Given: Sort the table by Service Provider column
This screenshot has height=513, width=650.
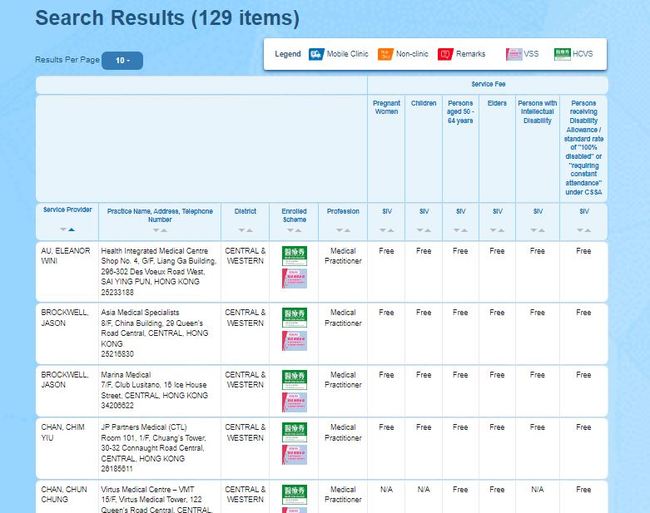Looking at the screenshot, I should (x=67, y=229).
